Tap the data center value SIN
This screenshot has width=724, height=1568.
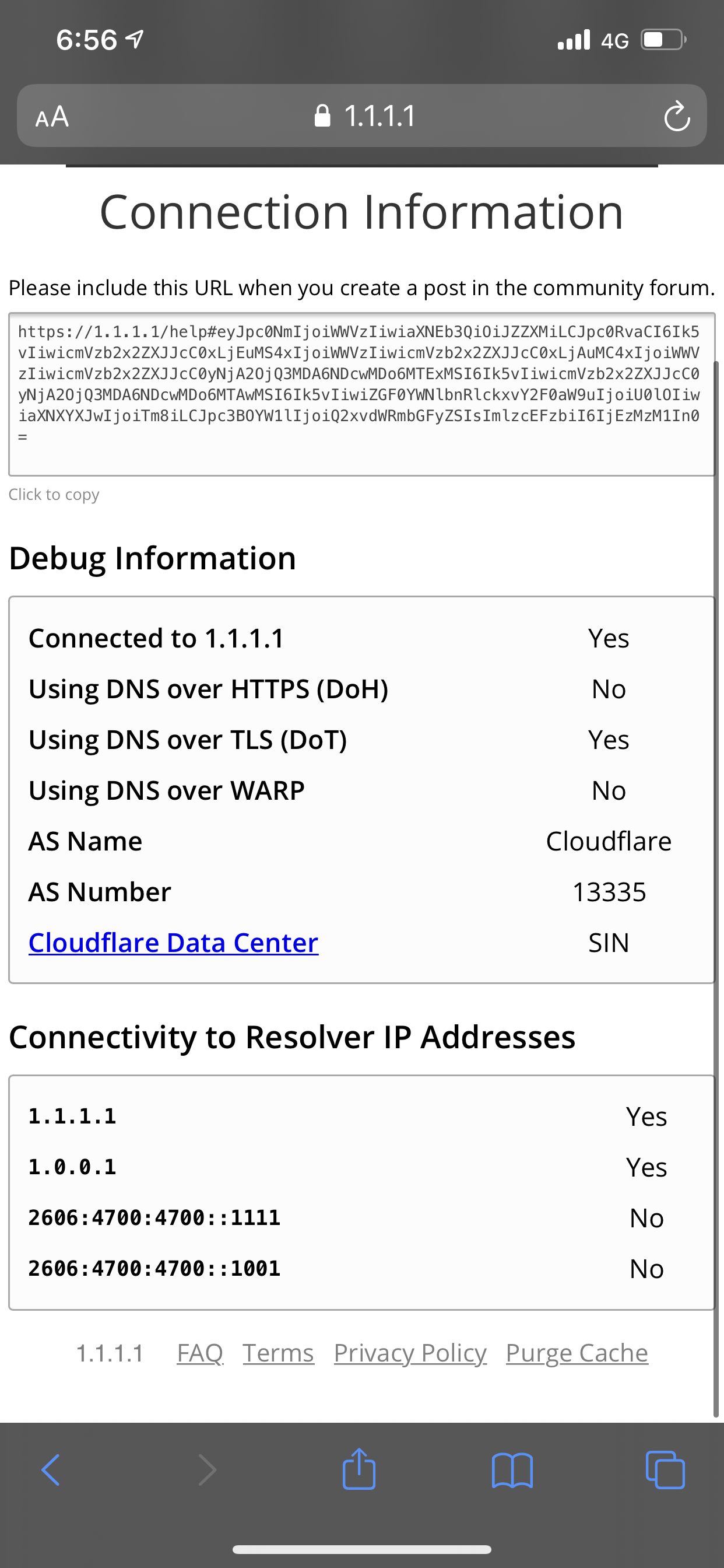click(609, 943)
